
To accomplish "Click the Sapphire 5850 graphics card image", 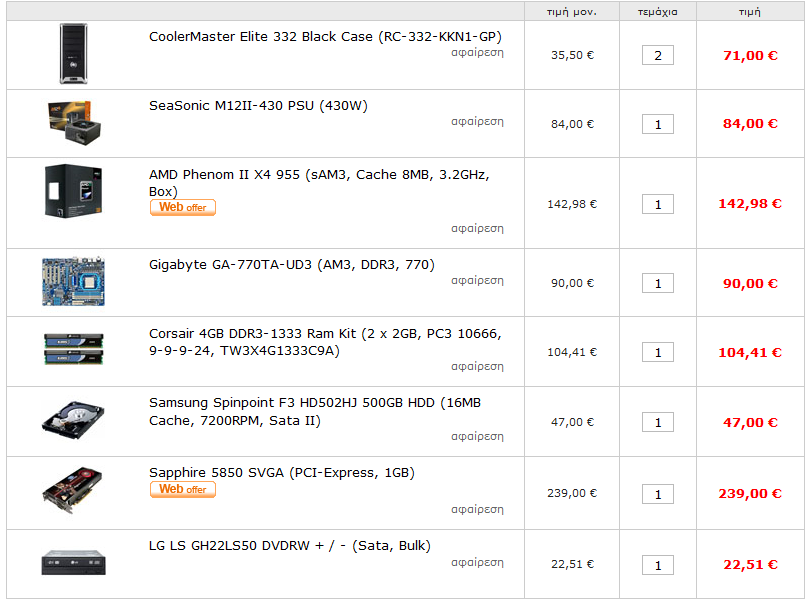I will 72,490.
